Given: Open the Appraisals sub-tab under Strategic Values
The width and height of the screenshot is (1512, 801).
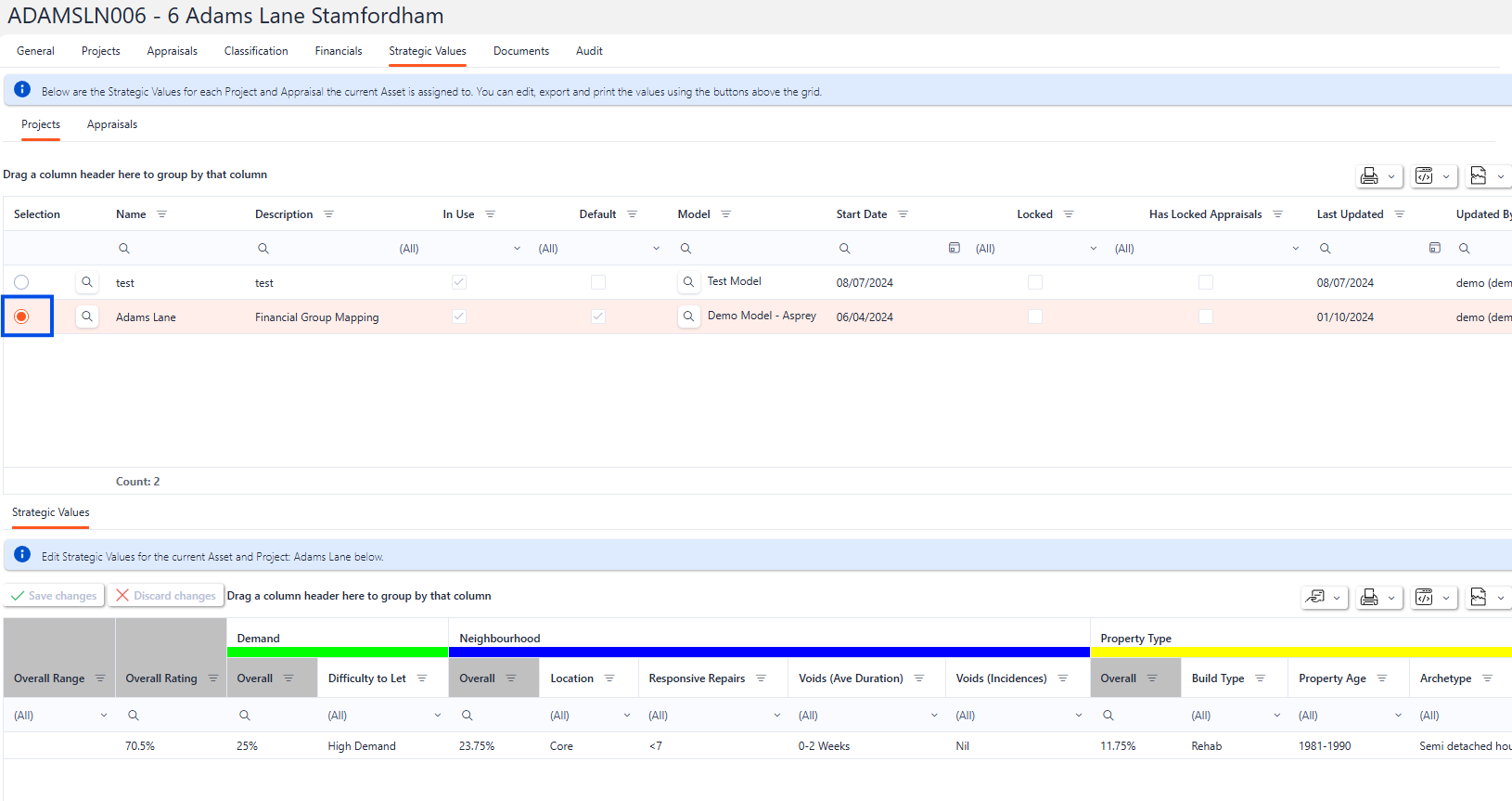Looking at the screenshot, I should tap(111, 124).
